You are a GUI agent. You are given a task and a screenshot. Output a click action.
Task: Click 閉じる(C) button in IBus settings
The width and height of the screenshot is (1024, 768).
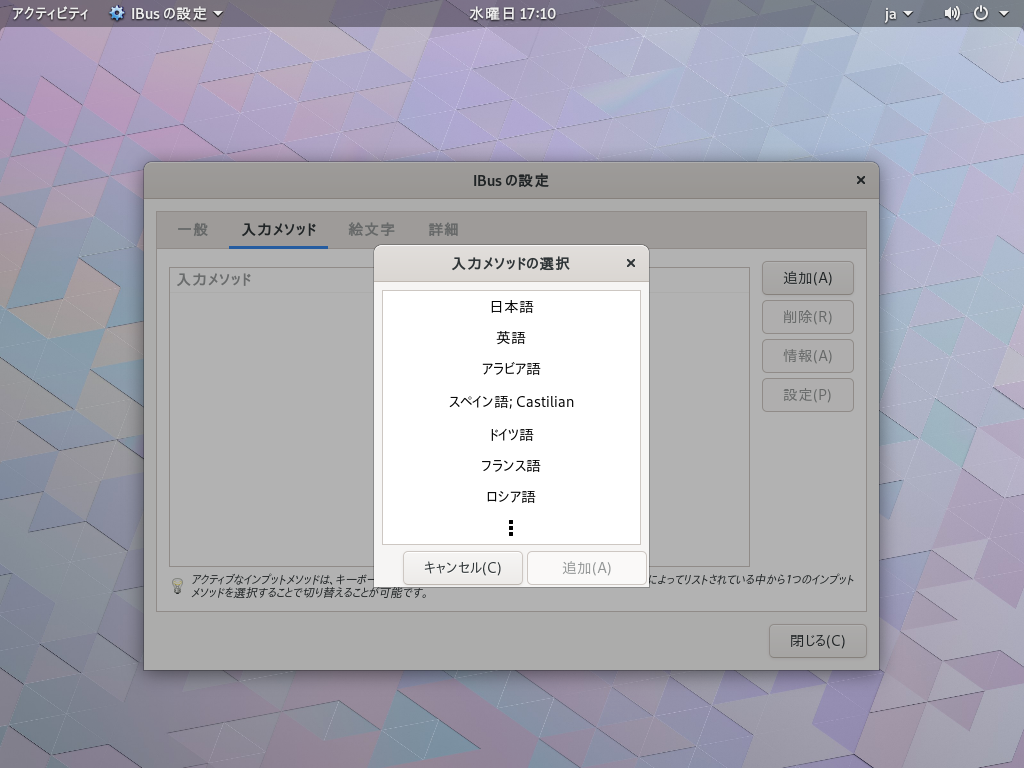[818, 641]
